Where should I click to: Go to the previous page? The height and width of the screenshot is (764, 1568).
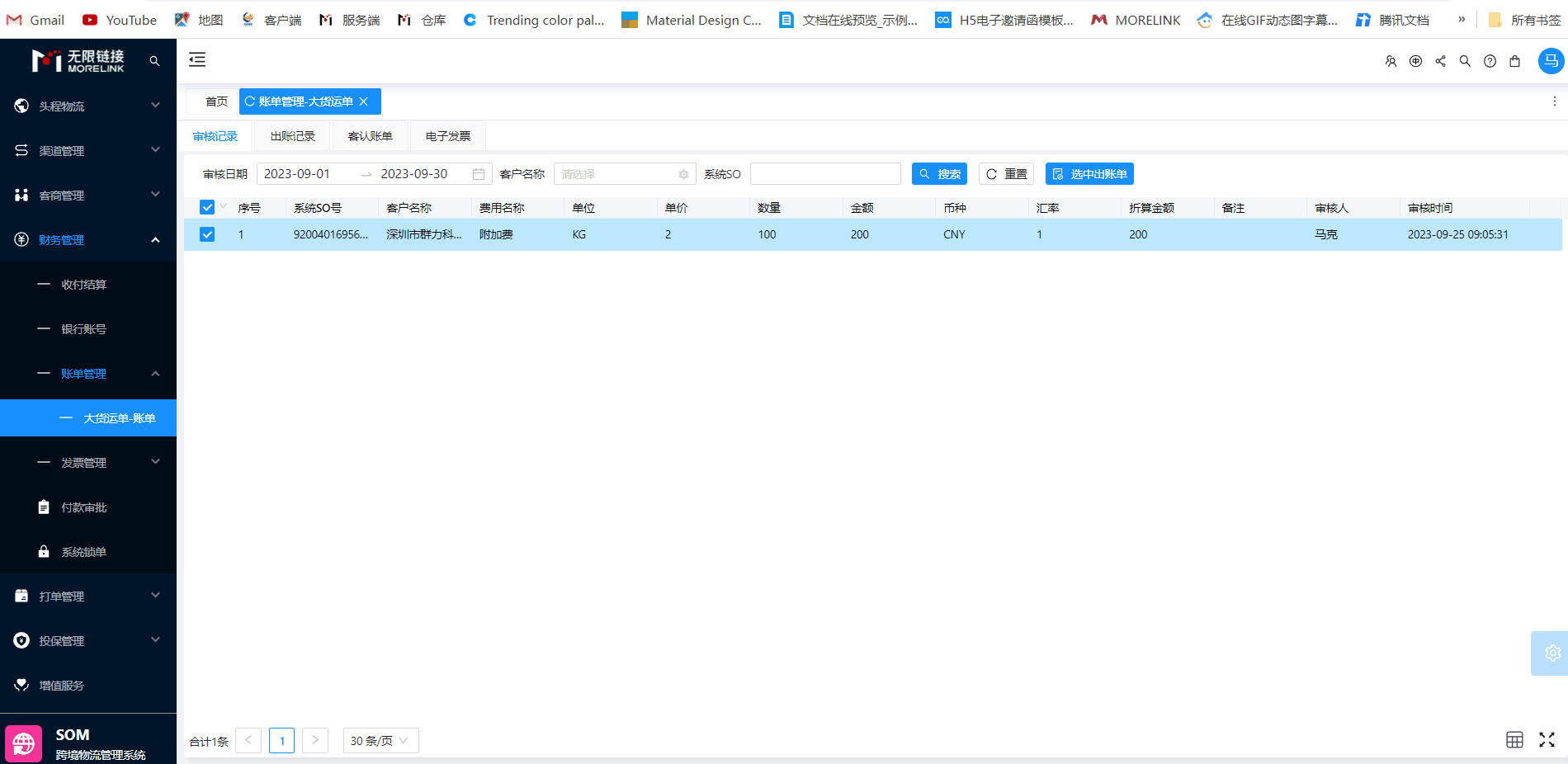pos(248,741)
